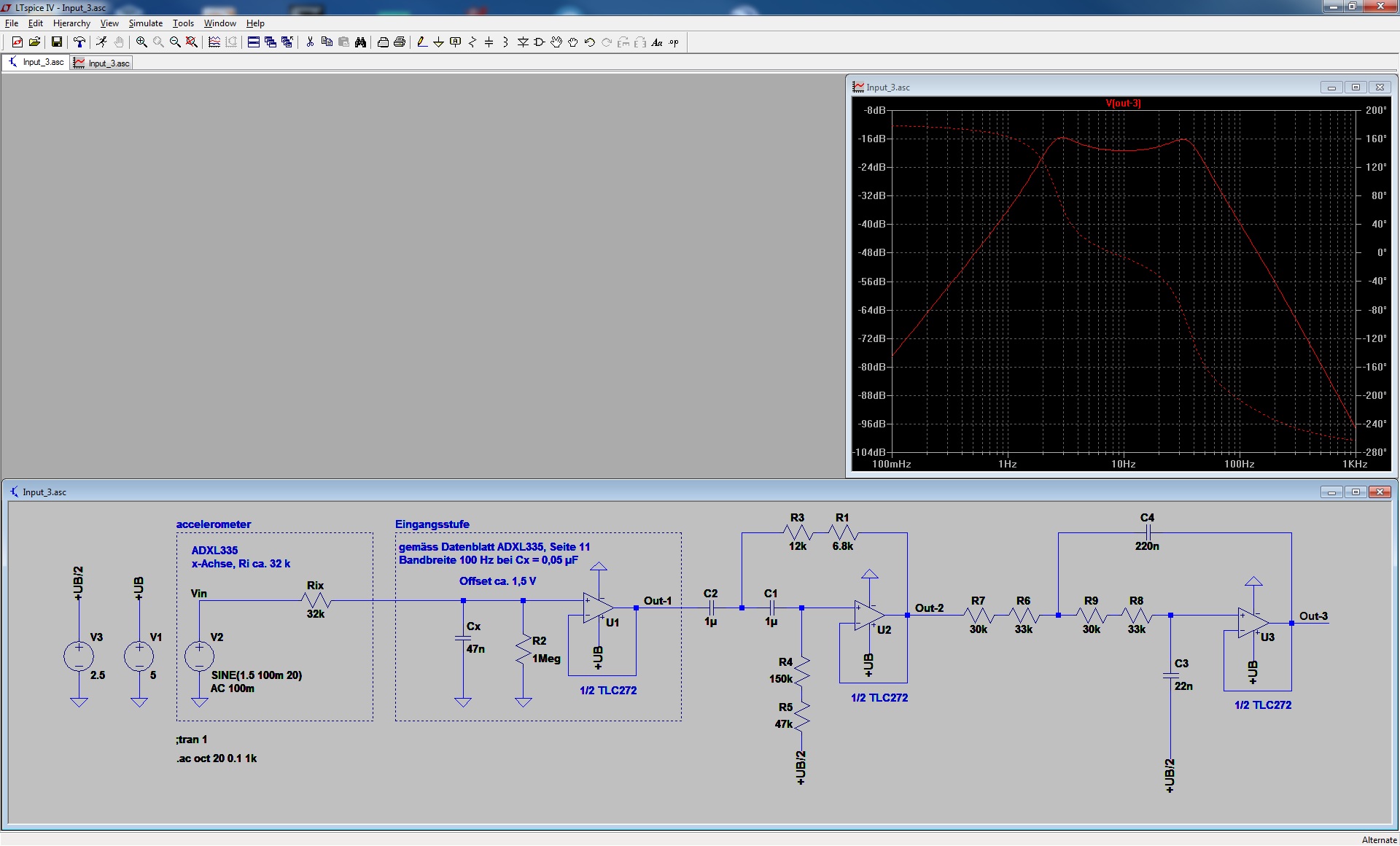Click the ';tran 1' comment text

[191, 740]
